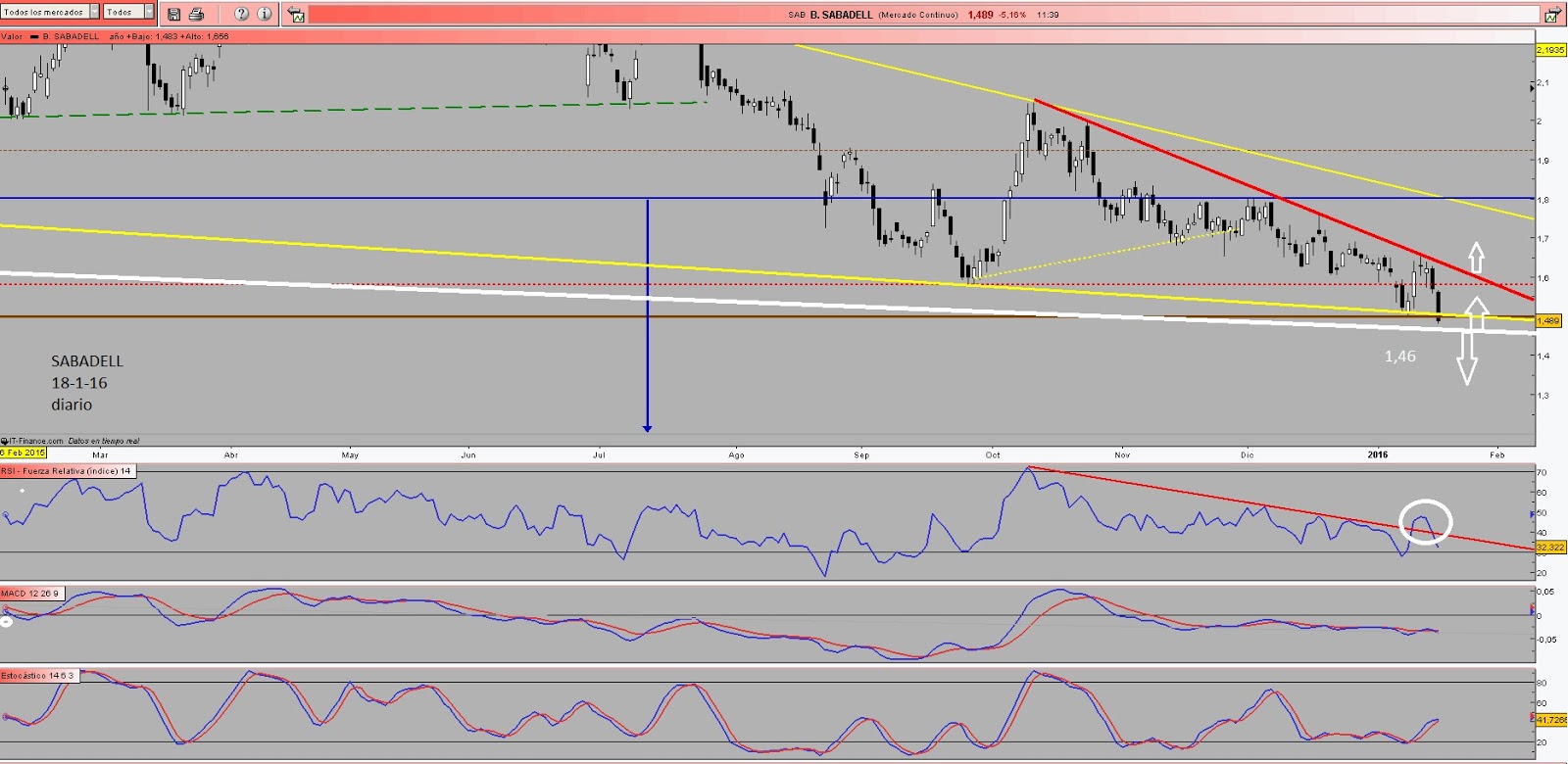Click the next chart arrow icon at top right
This screenshot has height=764, width=1568.
1552,15
